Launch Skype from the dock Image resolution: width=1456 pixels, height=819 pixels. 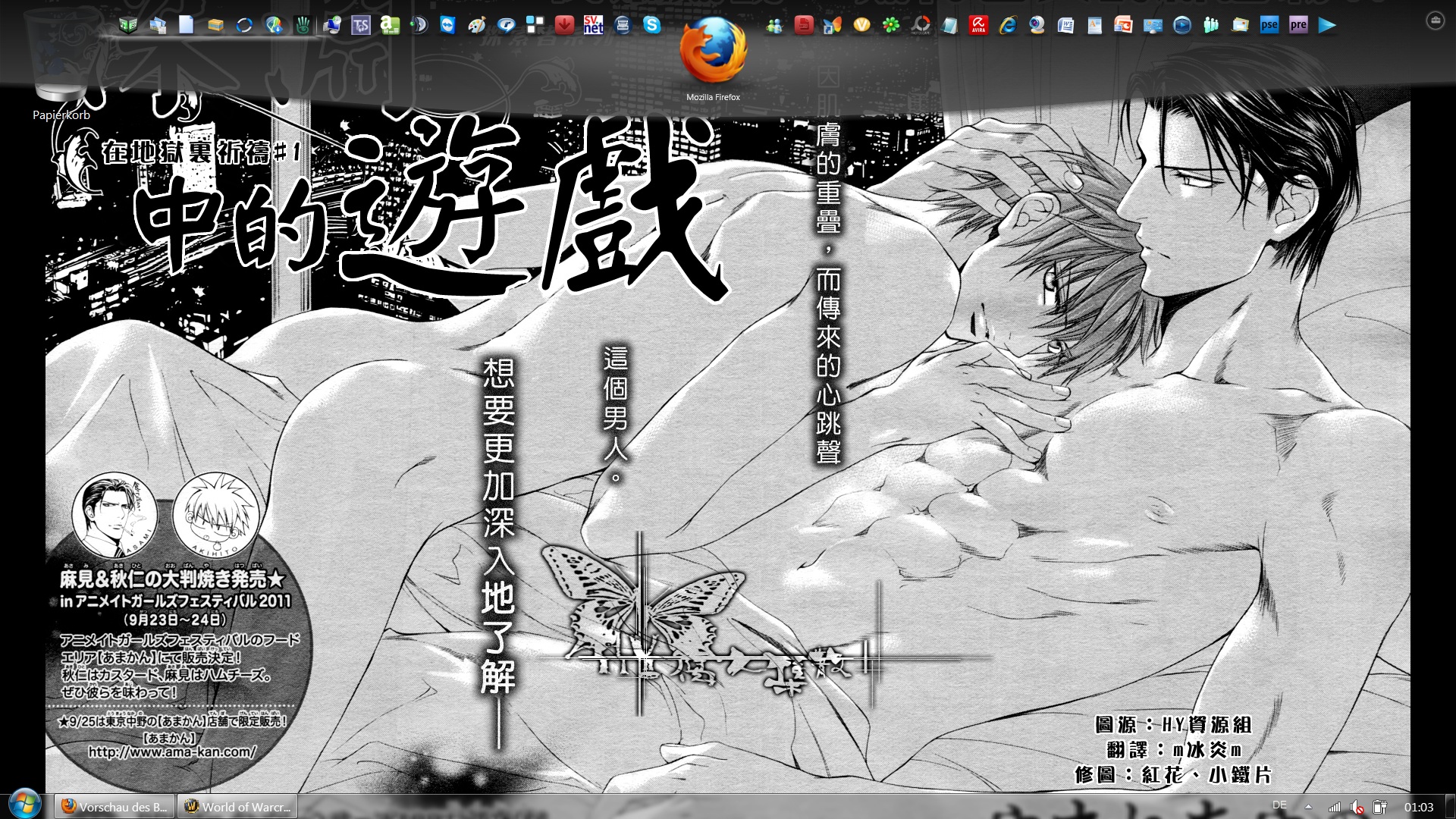651,25
